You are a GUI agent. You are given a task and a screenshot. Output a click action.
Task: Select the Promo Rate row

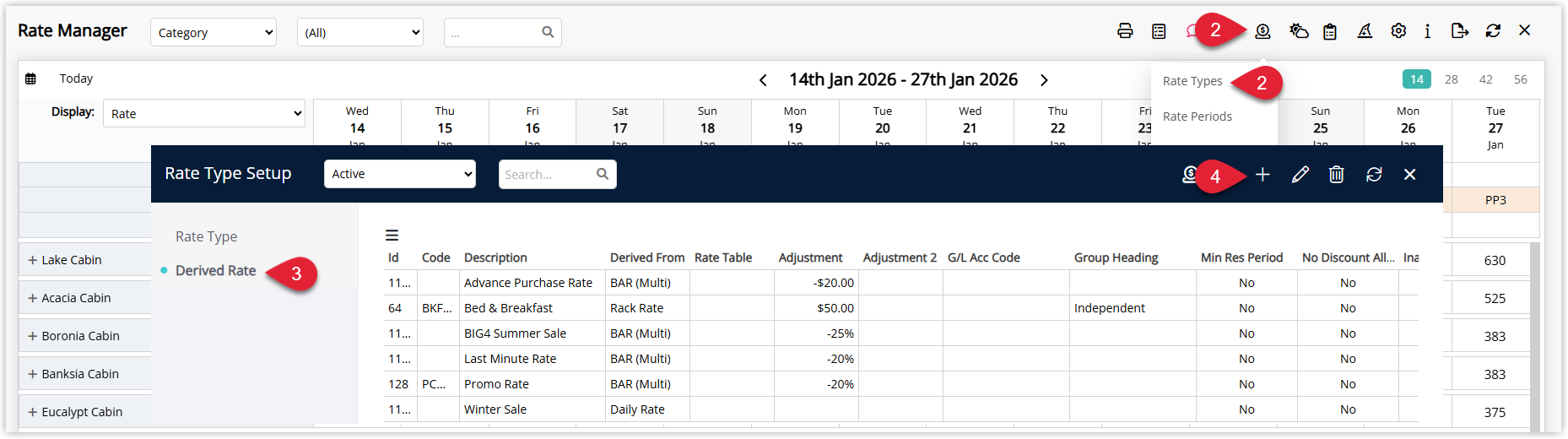900,384
